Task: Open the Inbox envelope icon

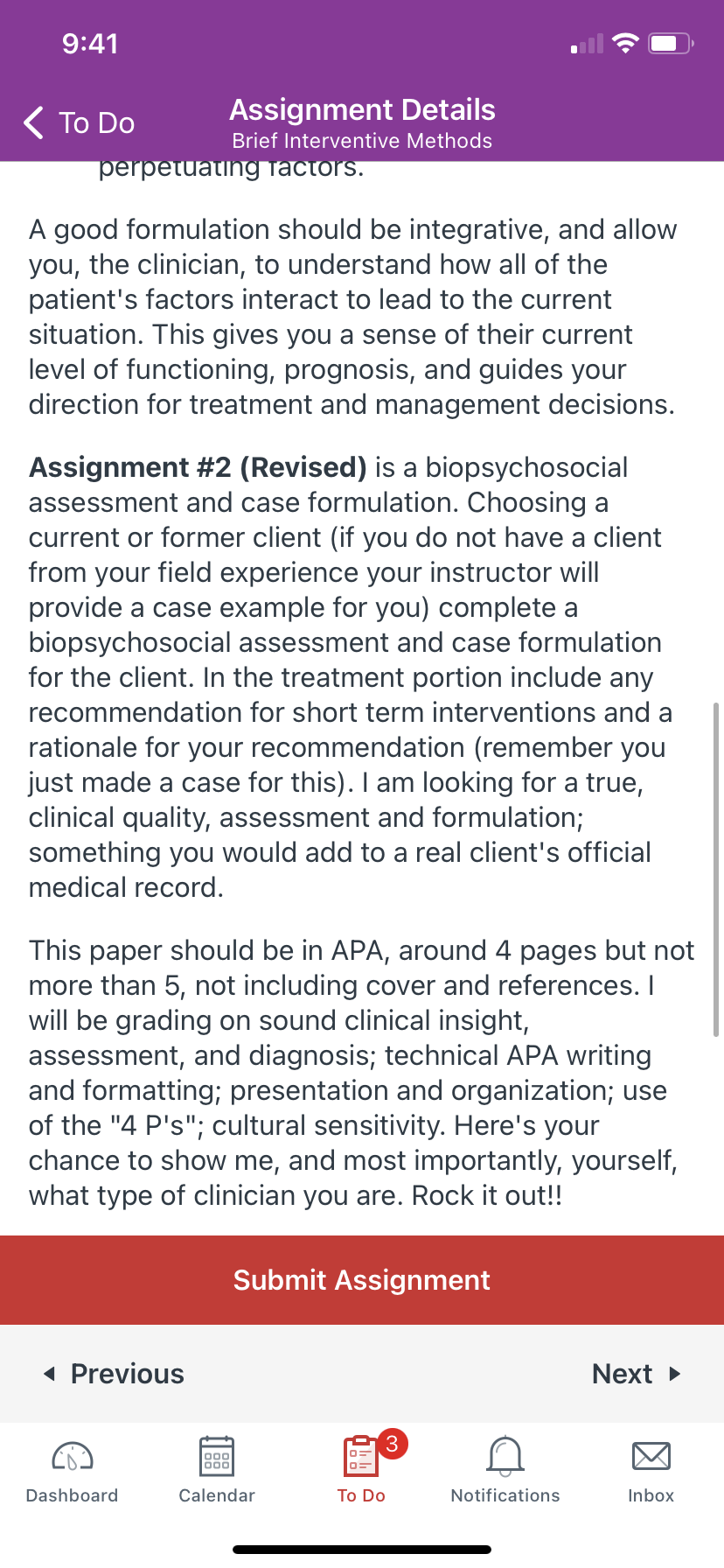Action: (x=651, y=1457)
